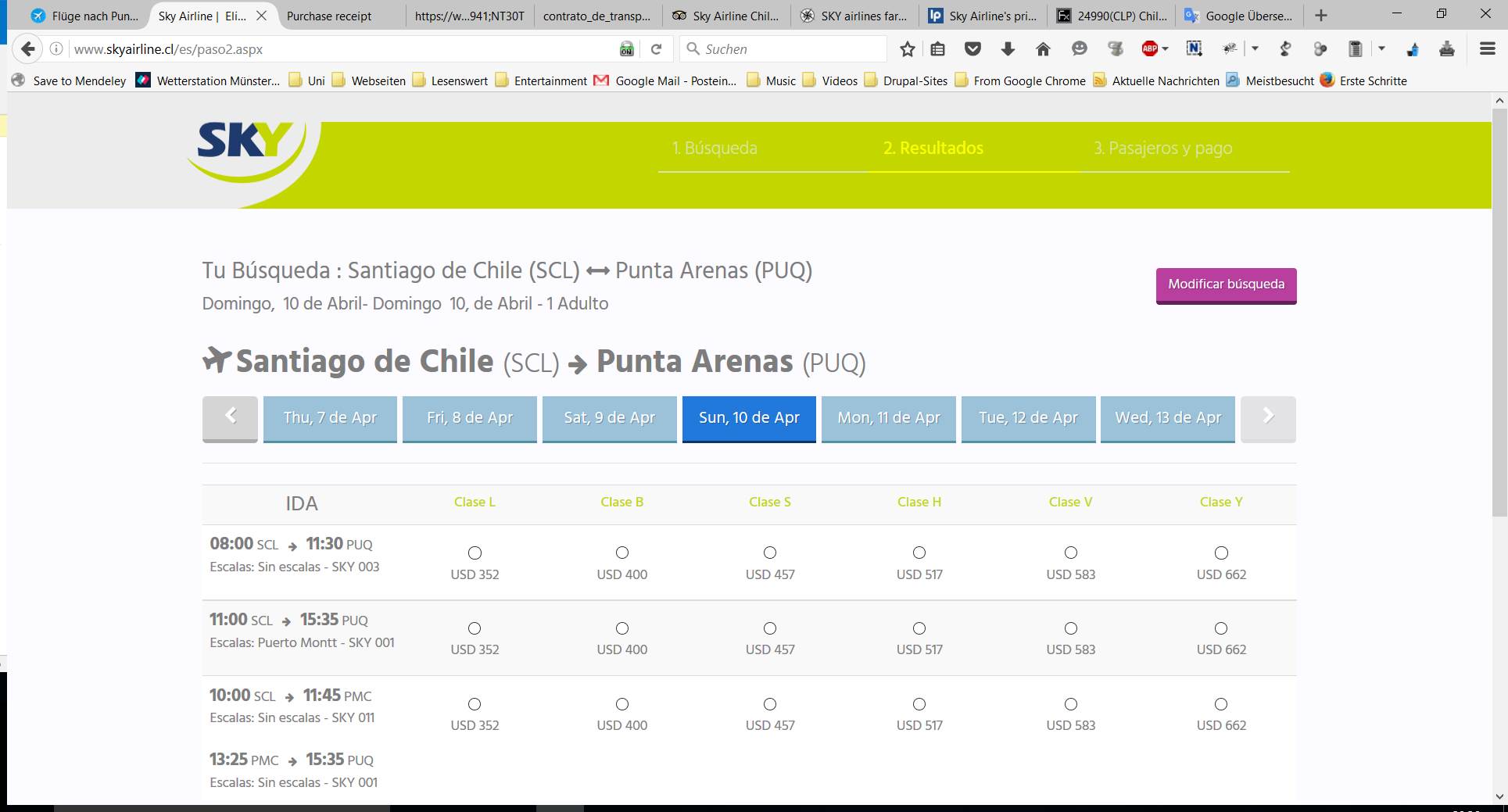Screen dimensions: 1508x812
Task: Click the skyairline.cl address bar URL
Action: coord(168,49)
